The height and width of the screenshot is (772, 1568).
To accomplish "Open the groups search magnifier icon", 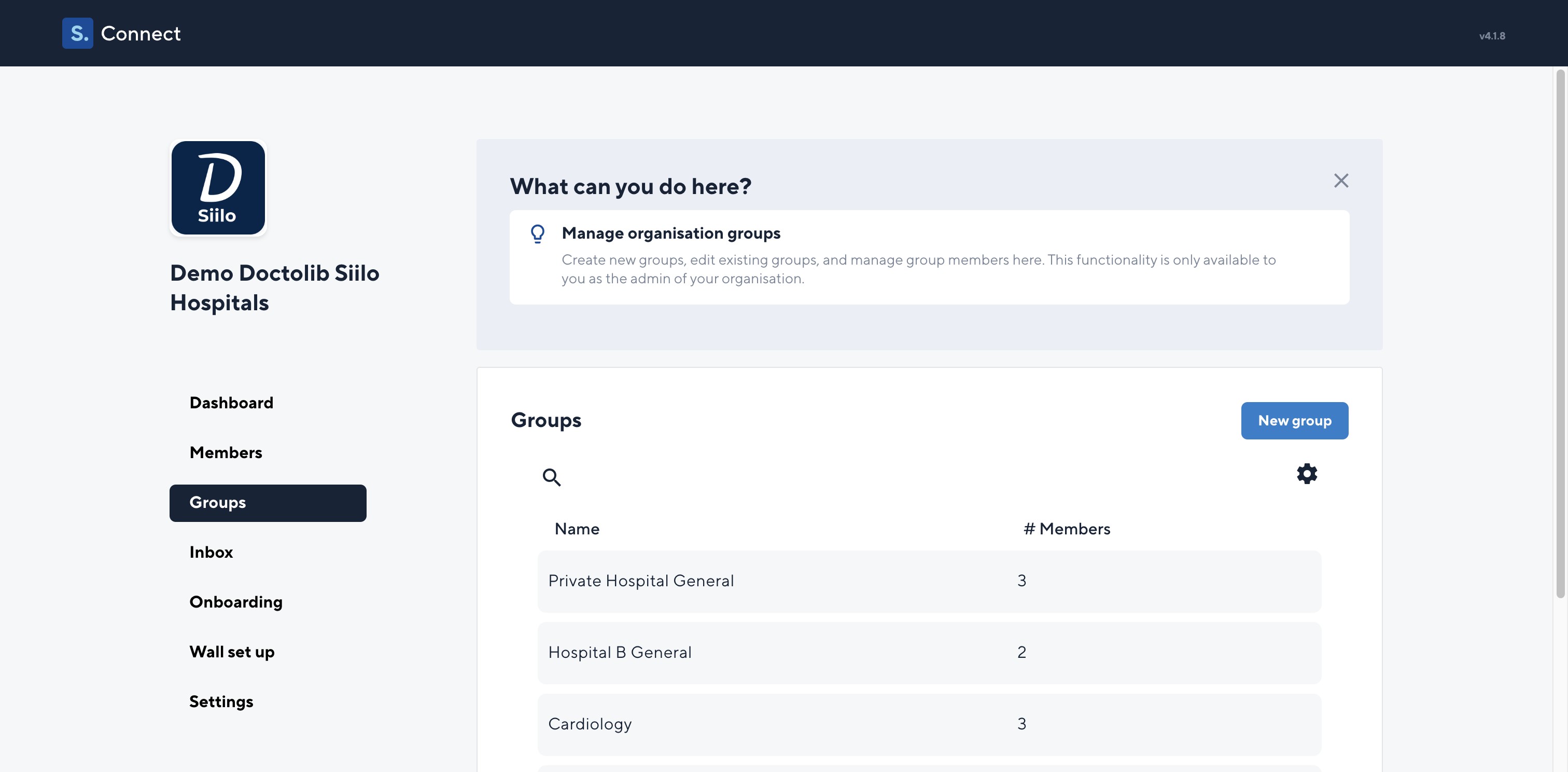I will (x=551, y=477).
